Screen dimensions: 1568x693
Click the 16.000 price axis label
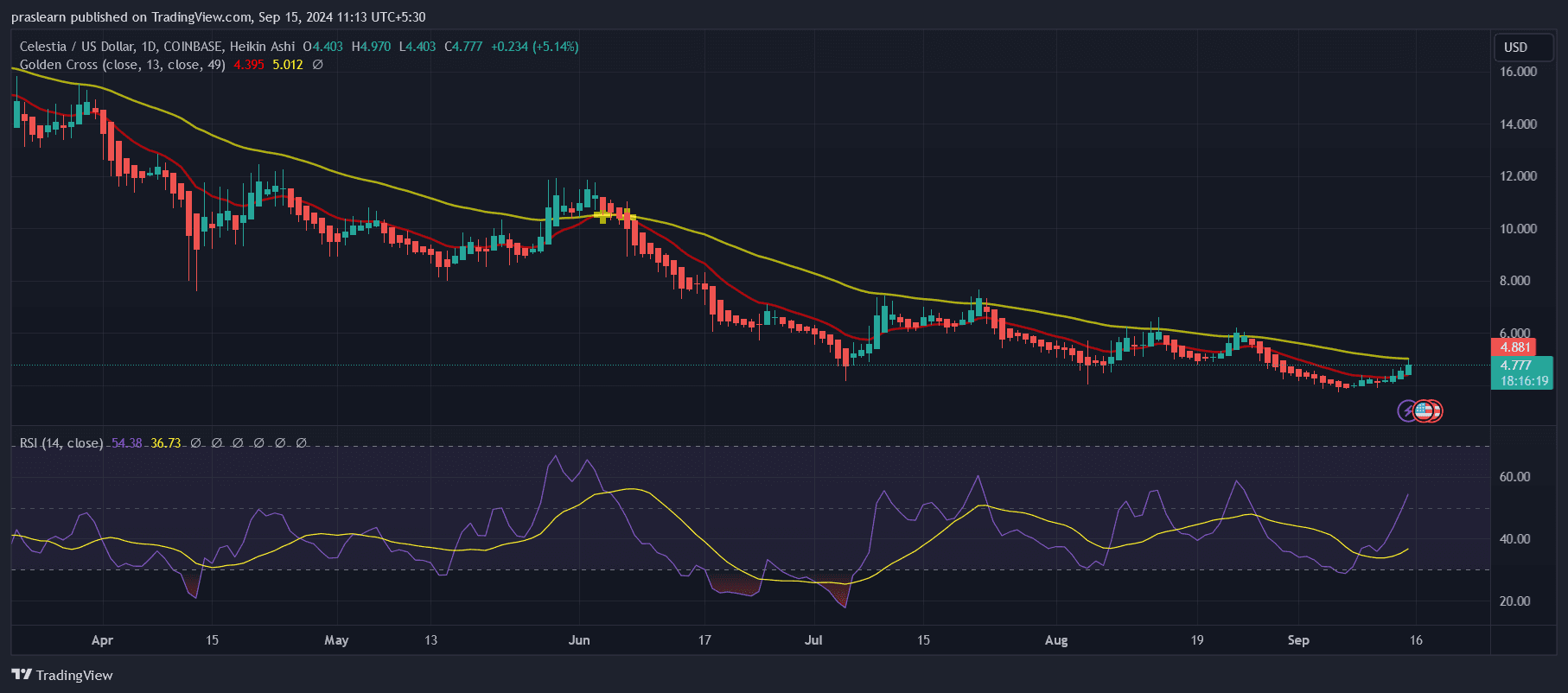(1519, 72)
